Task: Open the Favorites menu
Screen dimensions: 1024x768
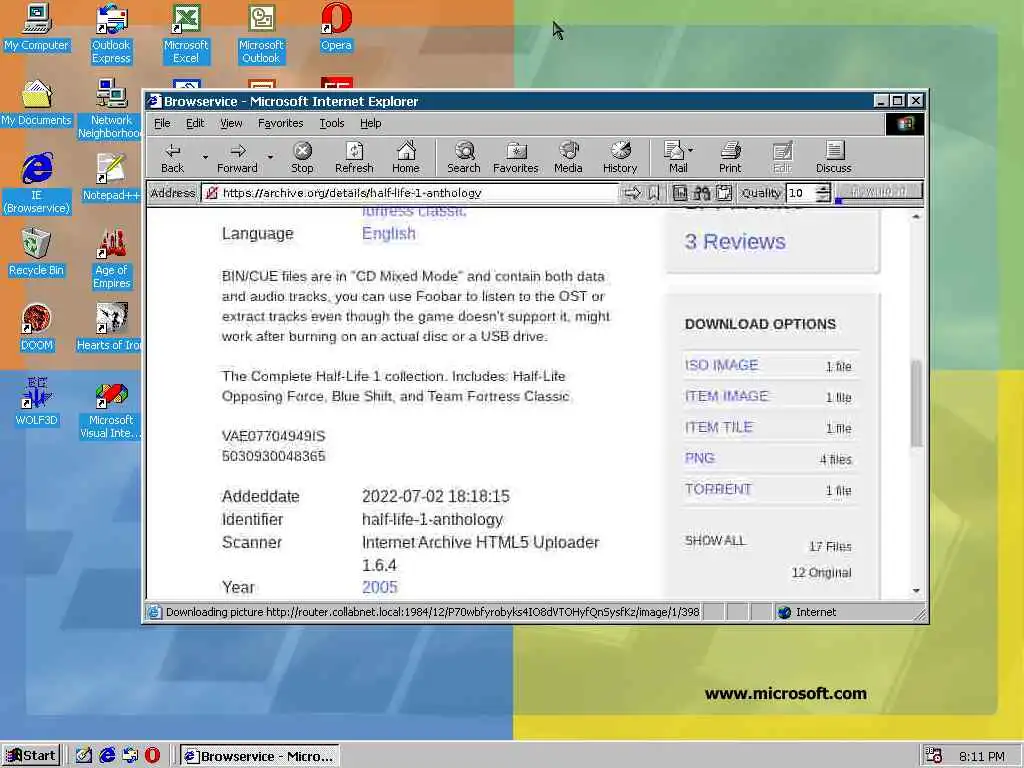Action: (x=280, y=123)
